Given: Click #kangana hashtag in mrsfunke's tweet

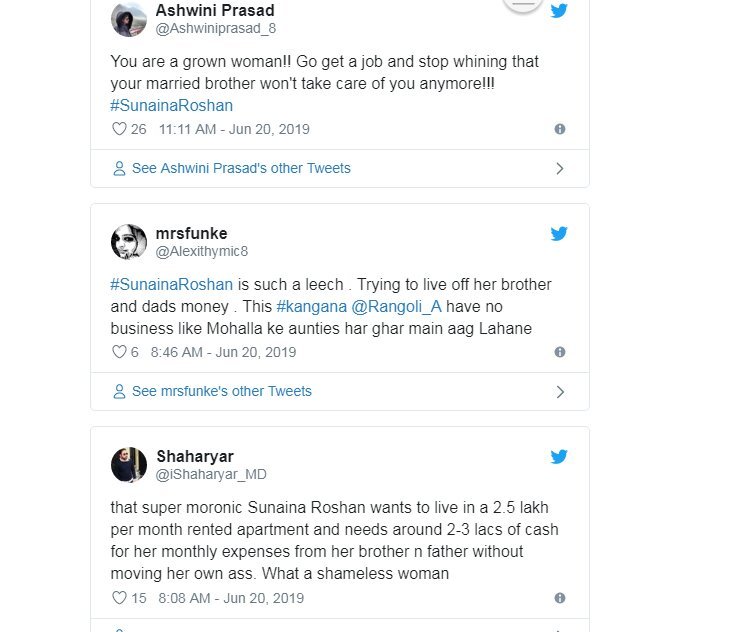Looking at the screenshot, I should coord(309,306).
